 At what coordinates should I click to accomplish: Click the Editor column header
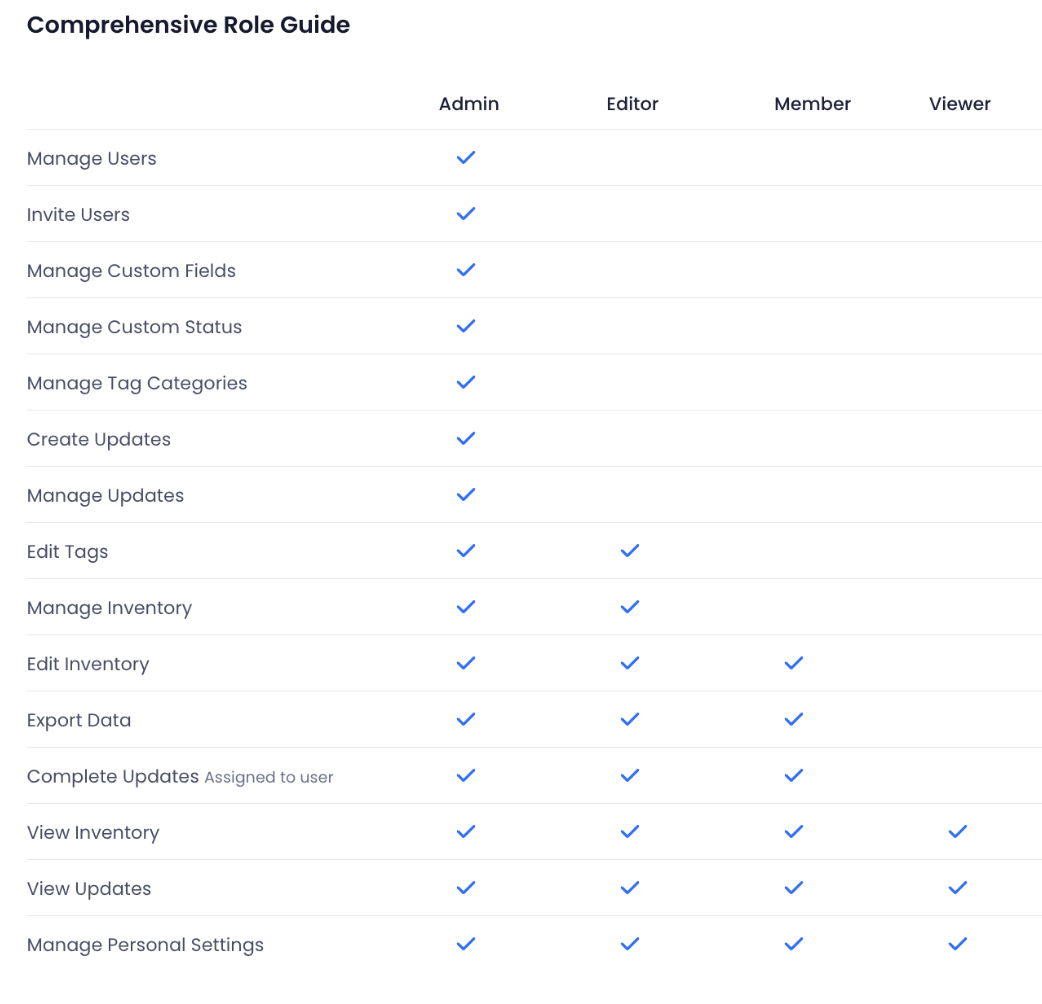point(632,104)
